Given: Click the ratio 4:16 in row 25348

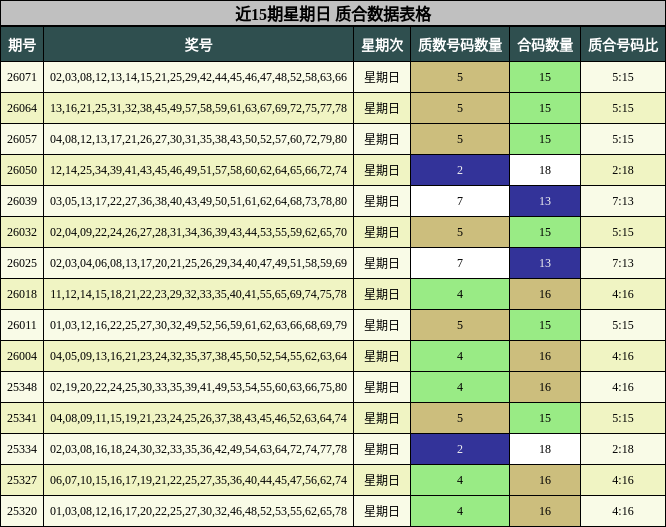Looking at the screenshot, I should tap(623, 387).
